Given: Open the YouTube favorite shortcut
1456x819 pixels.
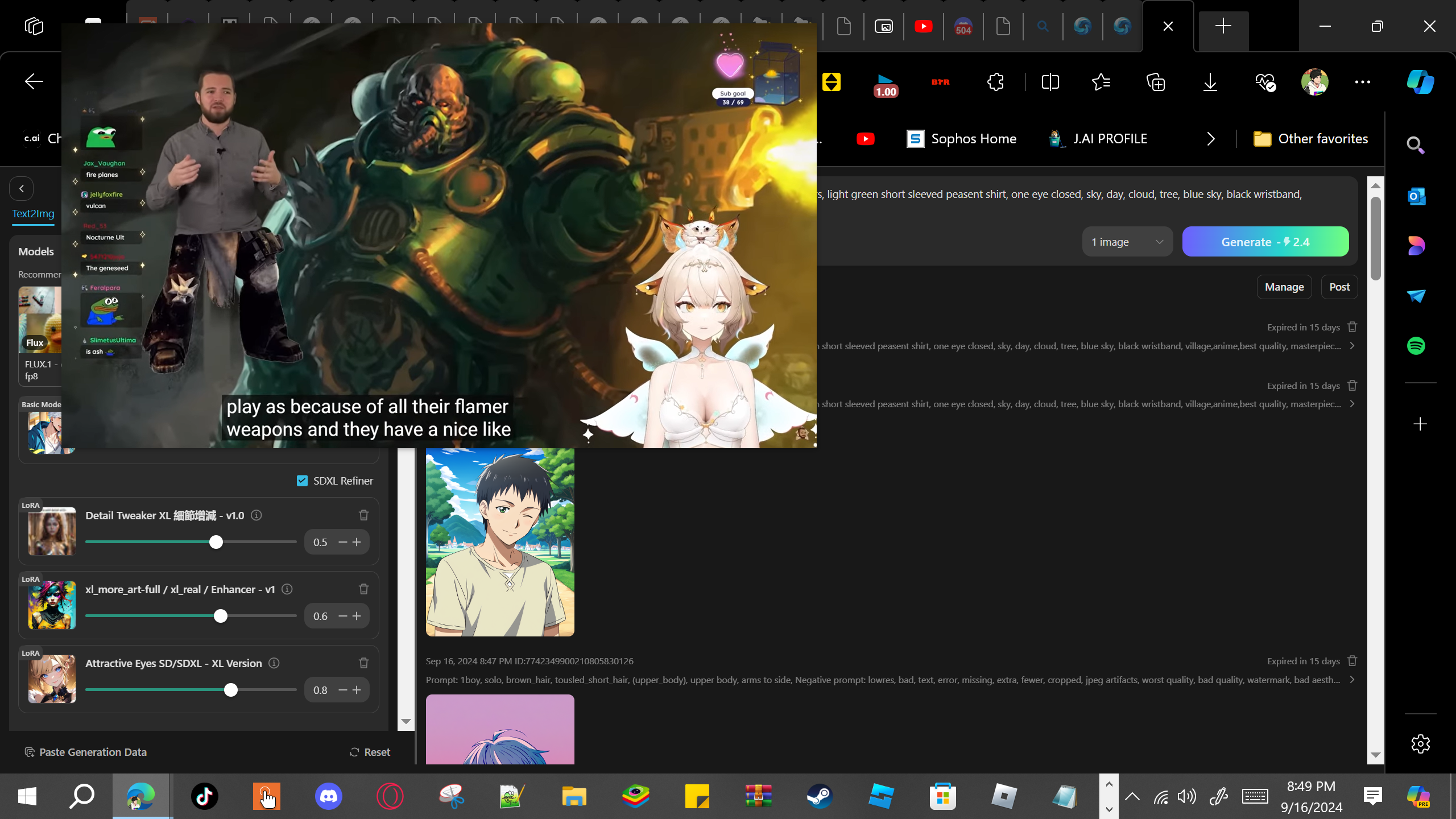Looking at the screenshot, I should tap(866, 139).
